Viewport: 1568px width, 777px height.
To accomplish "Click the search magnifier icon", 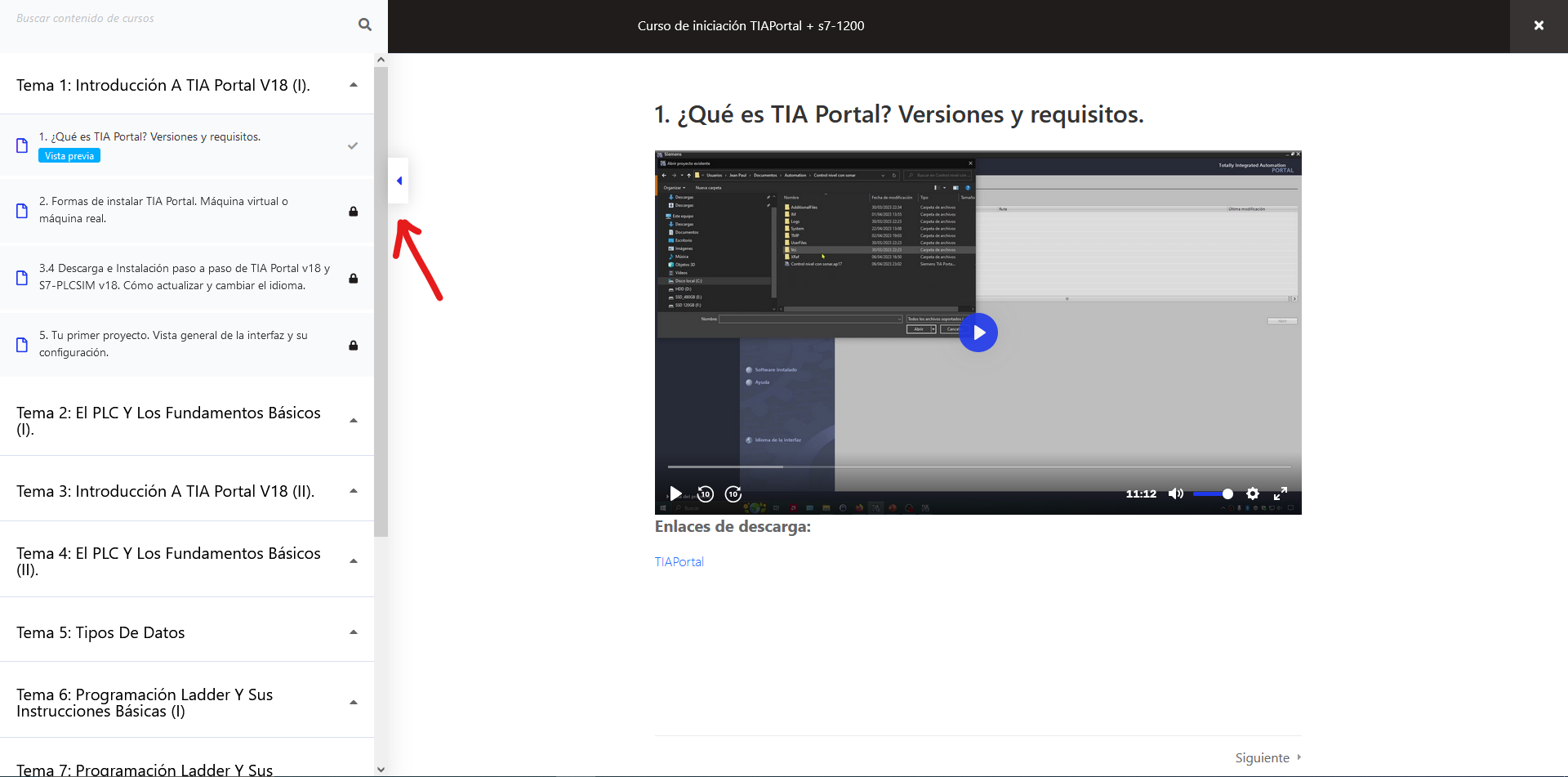I will (x=364, y=25).
